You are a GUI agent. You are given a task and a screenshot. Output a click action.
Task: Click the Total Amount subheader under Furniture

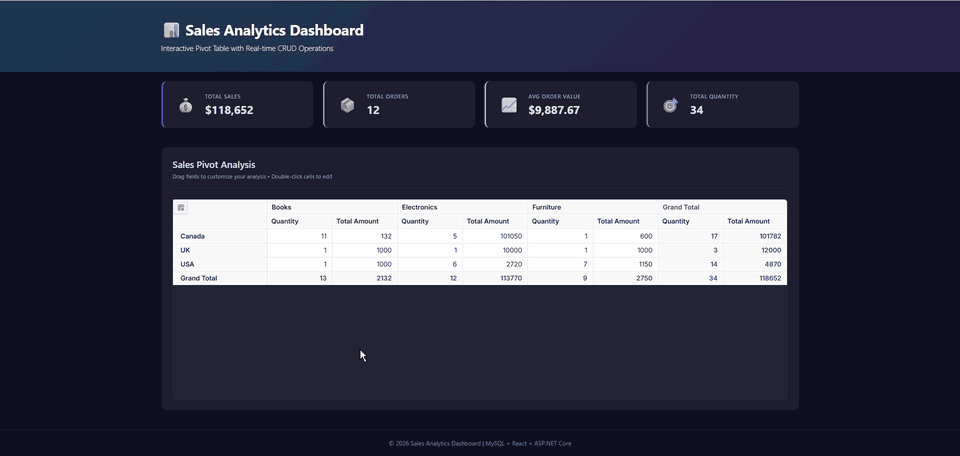click(x=625, y=221)
